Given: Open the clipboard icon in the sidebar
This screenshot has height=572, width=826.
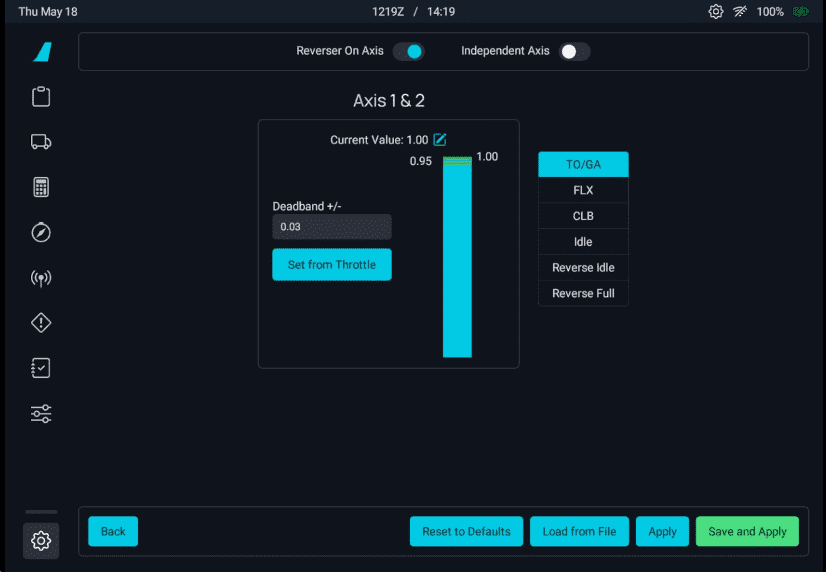Looking at the screenshot, I should coord(41,97).
